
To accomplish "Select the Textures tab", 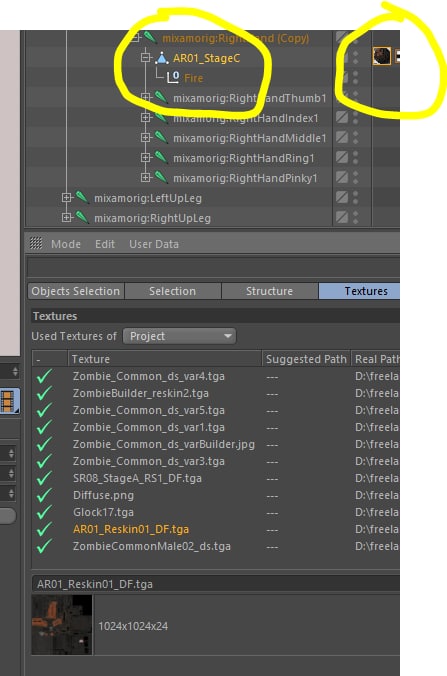I will tap(359, 291).
